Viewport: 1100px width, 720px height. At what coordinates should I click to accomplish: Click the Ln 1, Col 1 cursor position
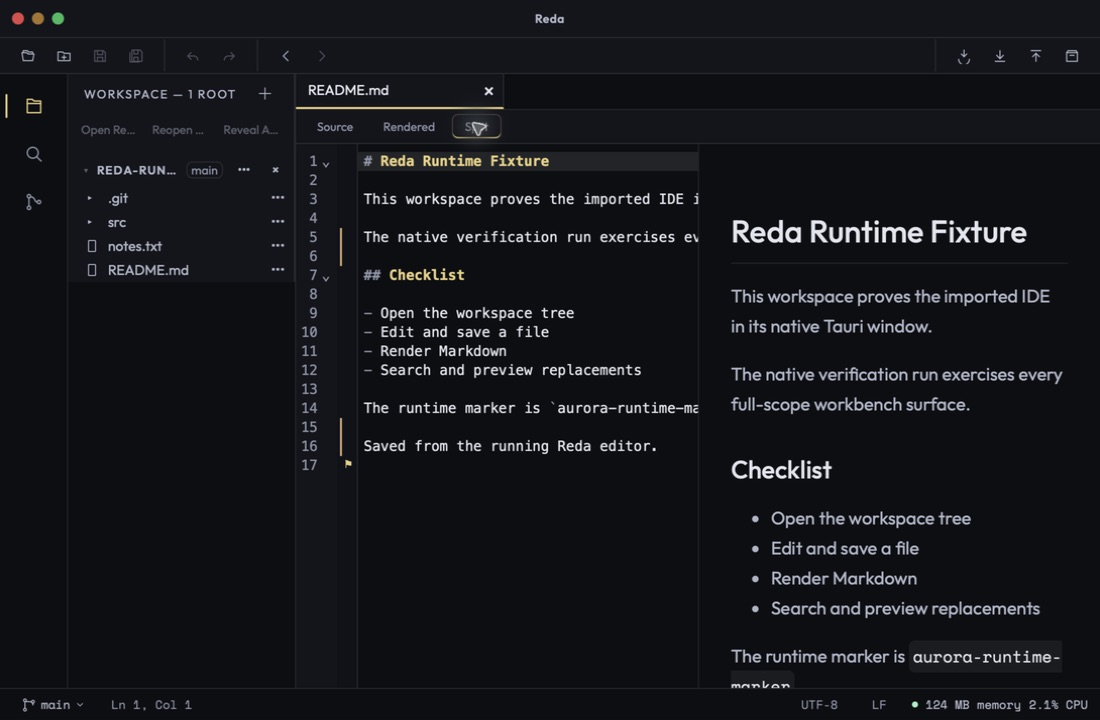(151, 705)
